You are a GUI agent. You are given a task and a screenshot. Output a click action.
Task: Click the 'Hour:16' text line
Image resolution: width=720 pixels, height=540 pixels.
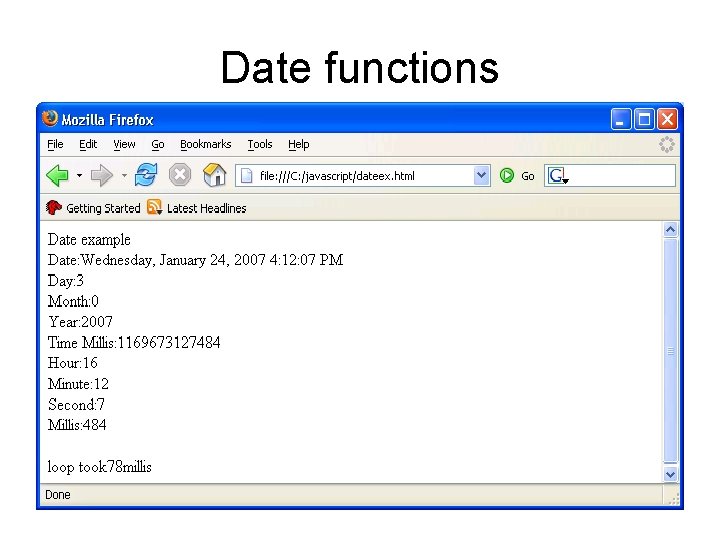tap(73, 363)
